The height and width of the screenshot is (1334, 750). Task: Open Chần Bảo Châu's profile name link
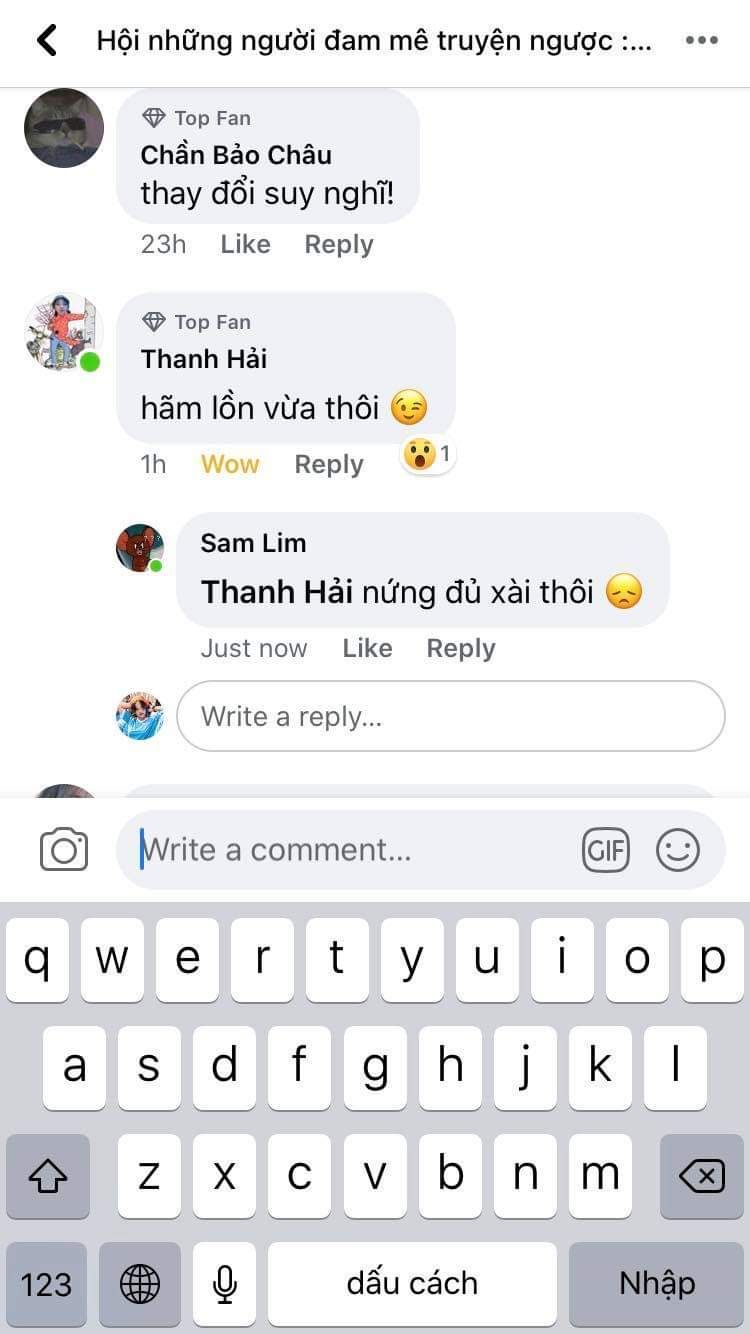coord(236,155)
